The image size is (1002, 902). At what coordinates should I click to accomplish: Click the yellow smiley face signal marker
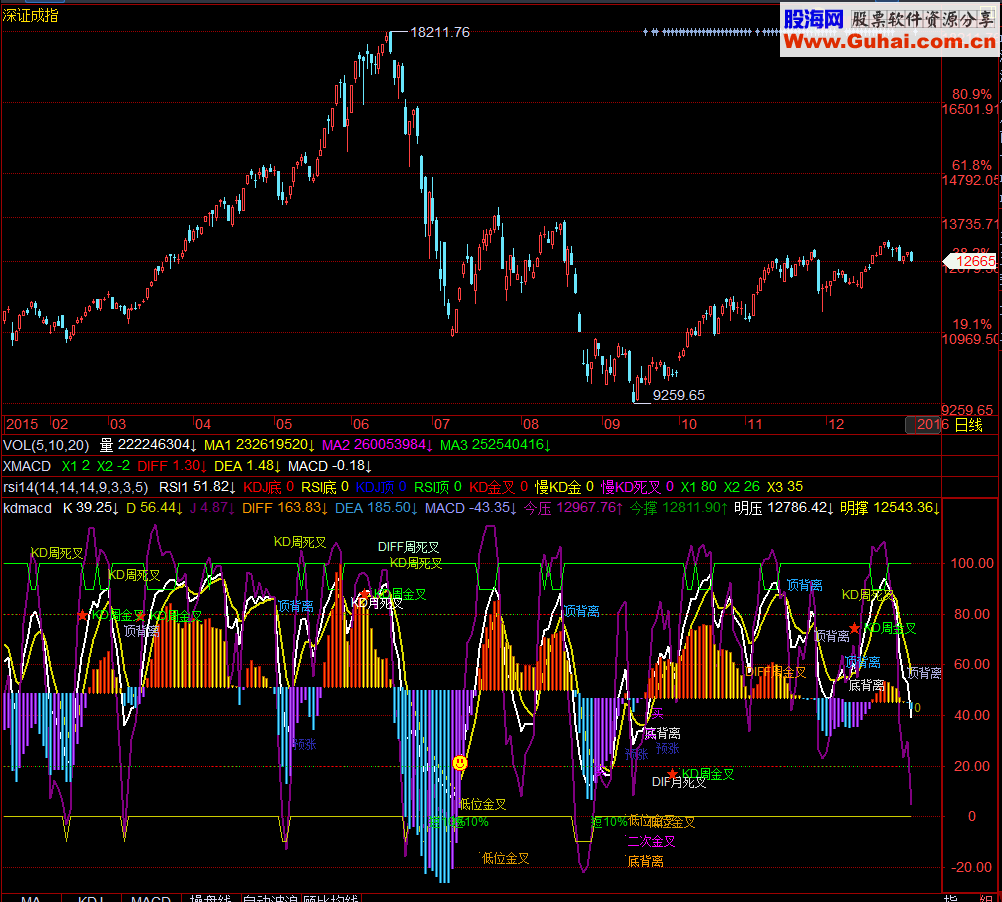click(459, 763)
